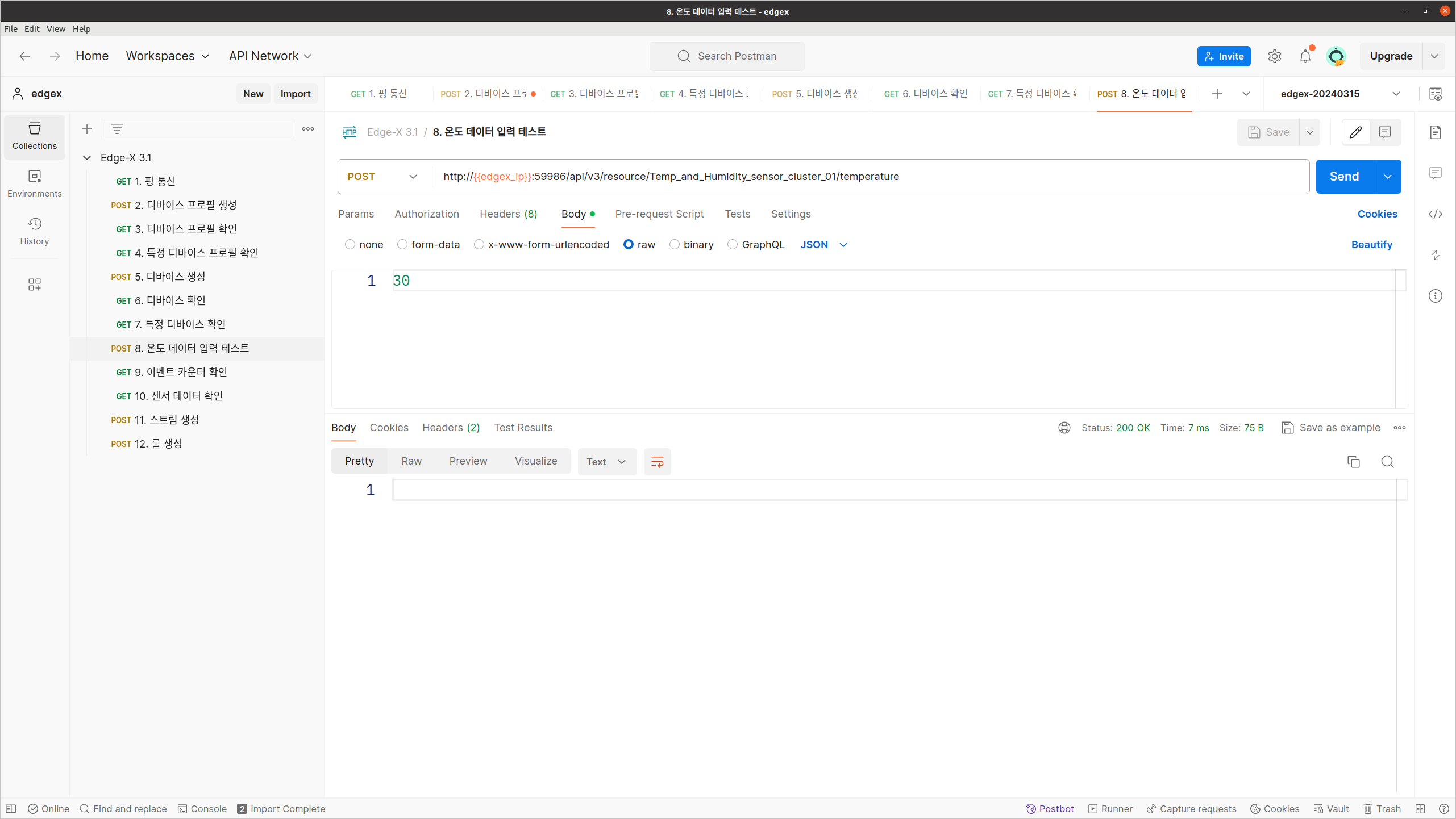The height and width of the screenshot is (819, 1456).
Task: Switch to the Params tab
Action: click(x=356, y=214)
